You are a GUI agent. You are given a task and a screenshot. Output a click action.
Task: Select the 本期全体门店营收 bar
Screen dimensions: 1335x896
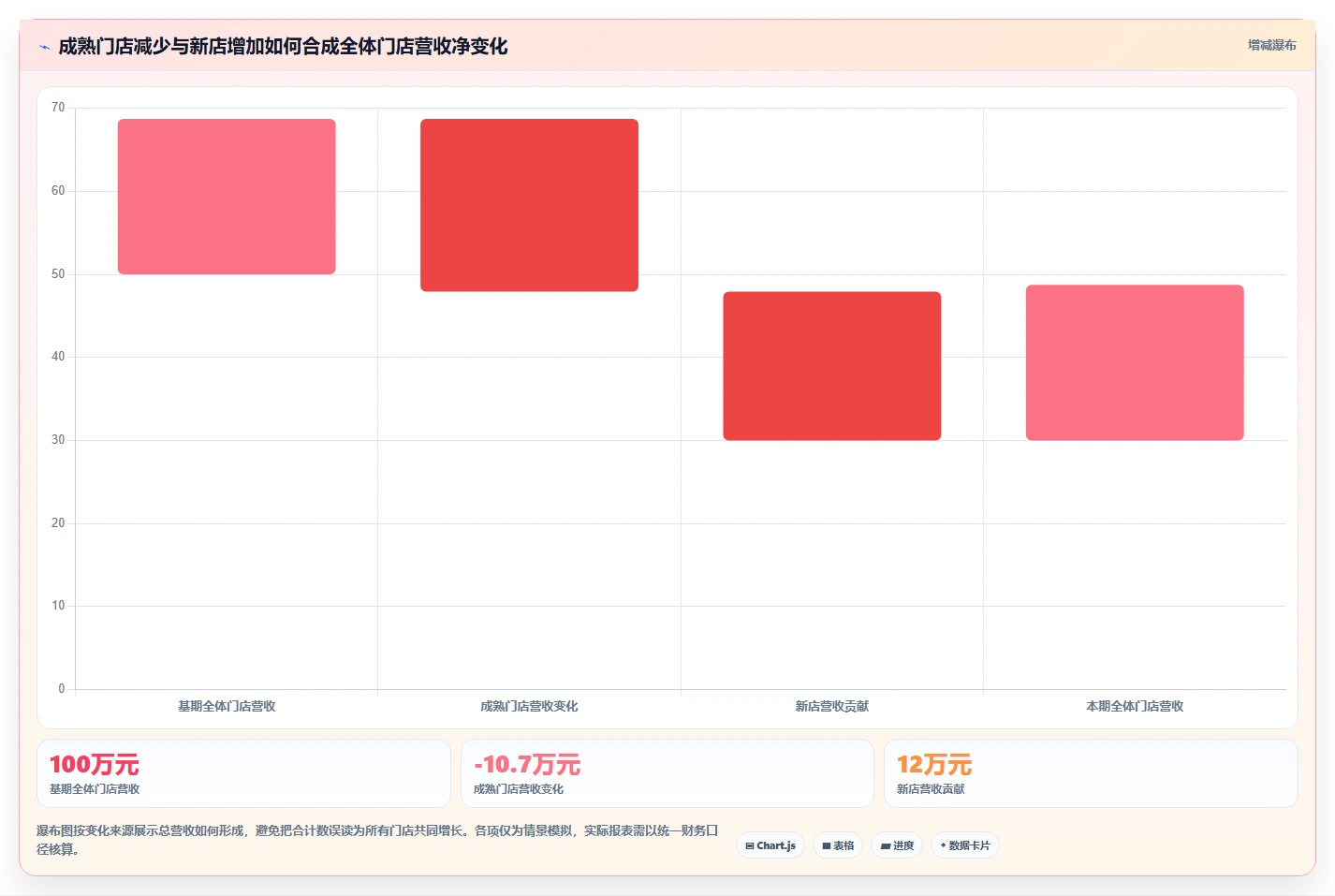click(1135, 362)
